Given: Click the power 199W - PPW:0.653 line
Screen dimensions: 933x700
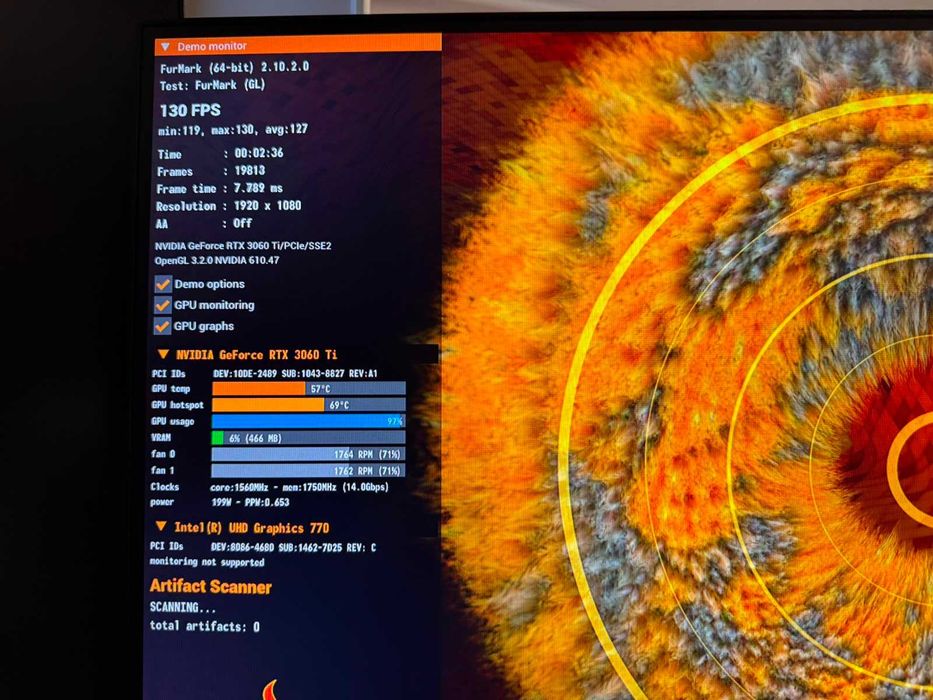Looking at the screenshot, I should point(220,502).
